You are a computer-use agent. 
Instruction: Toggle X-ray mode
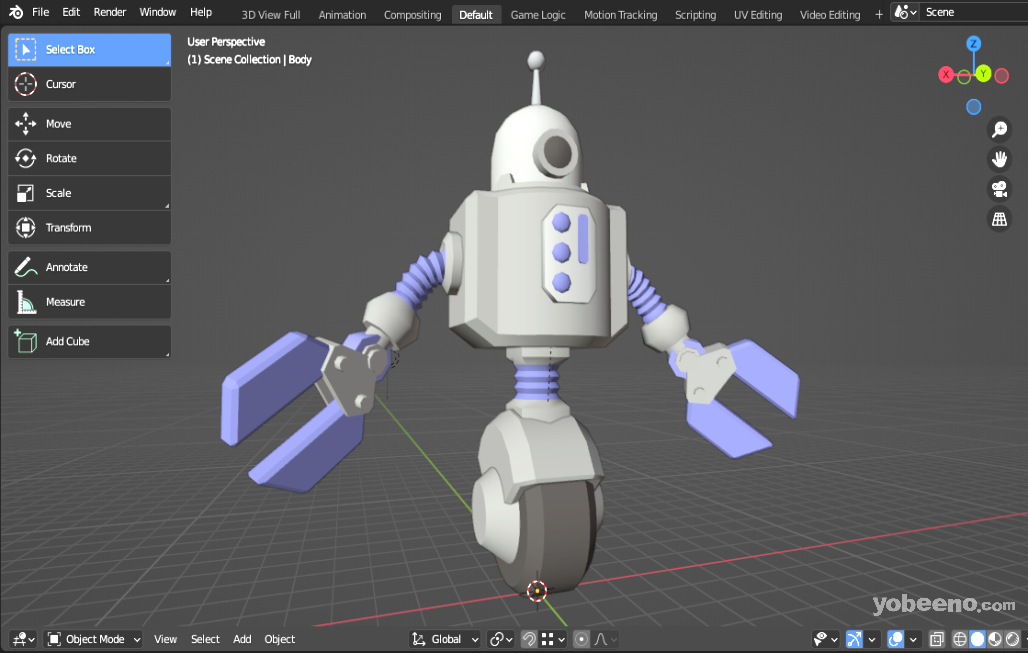(937, 639)
